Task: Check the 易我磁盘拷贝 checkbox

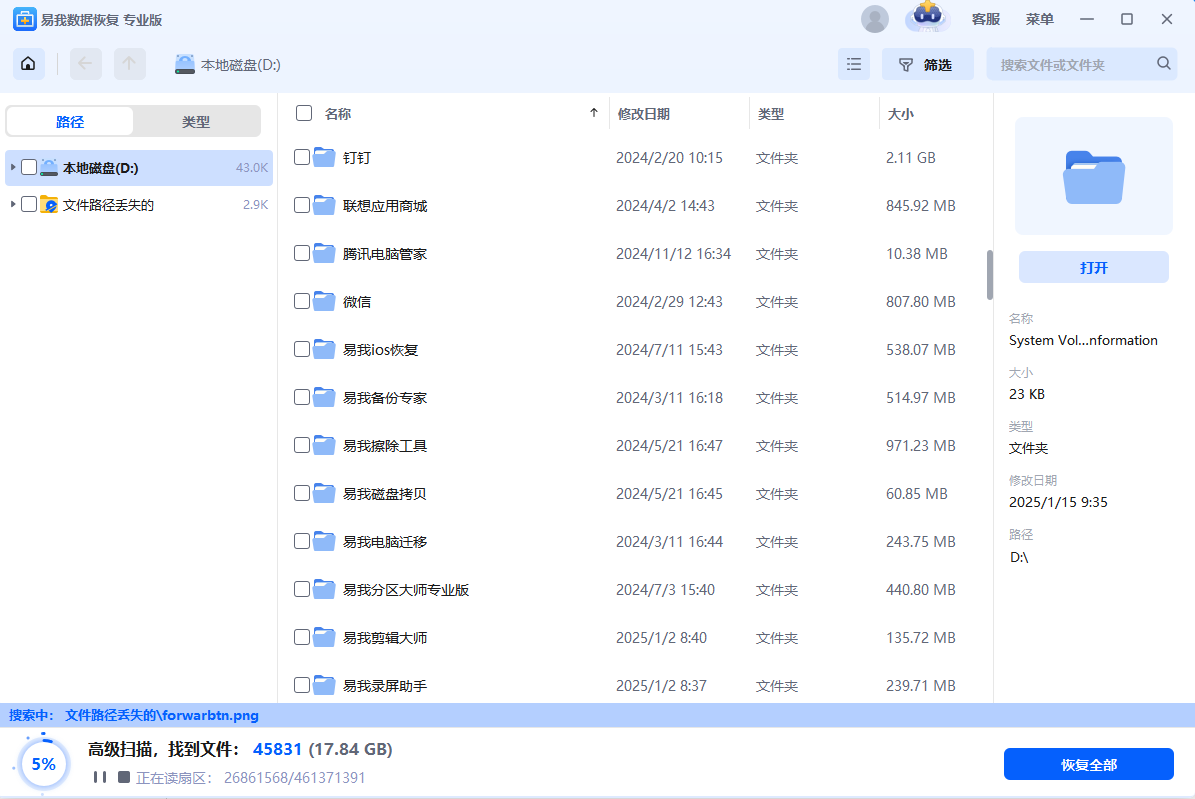Action: [x=302, y=493]
